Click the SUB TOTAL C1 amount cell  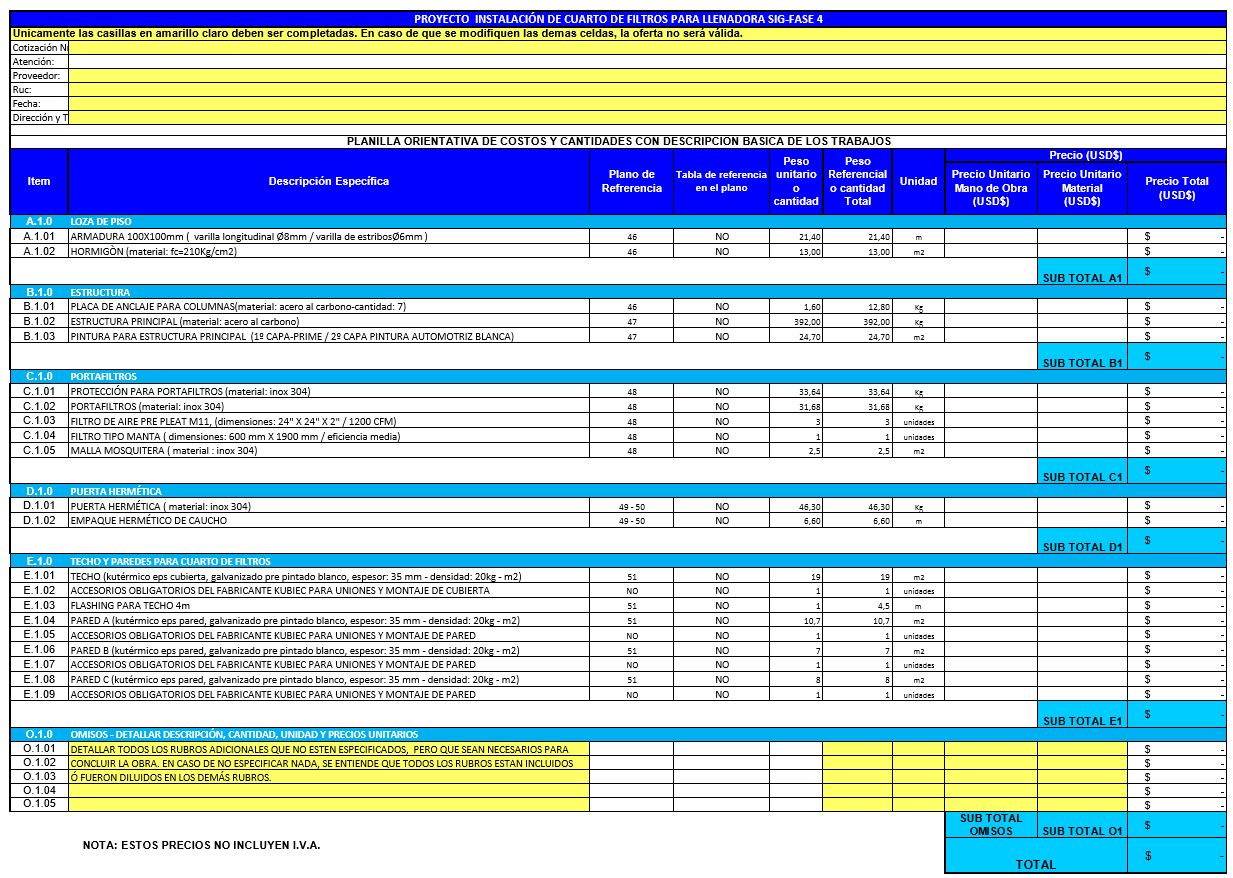click(1177, 471)
